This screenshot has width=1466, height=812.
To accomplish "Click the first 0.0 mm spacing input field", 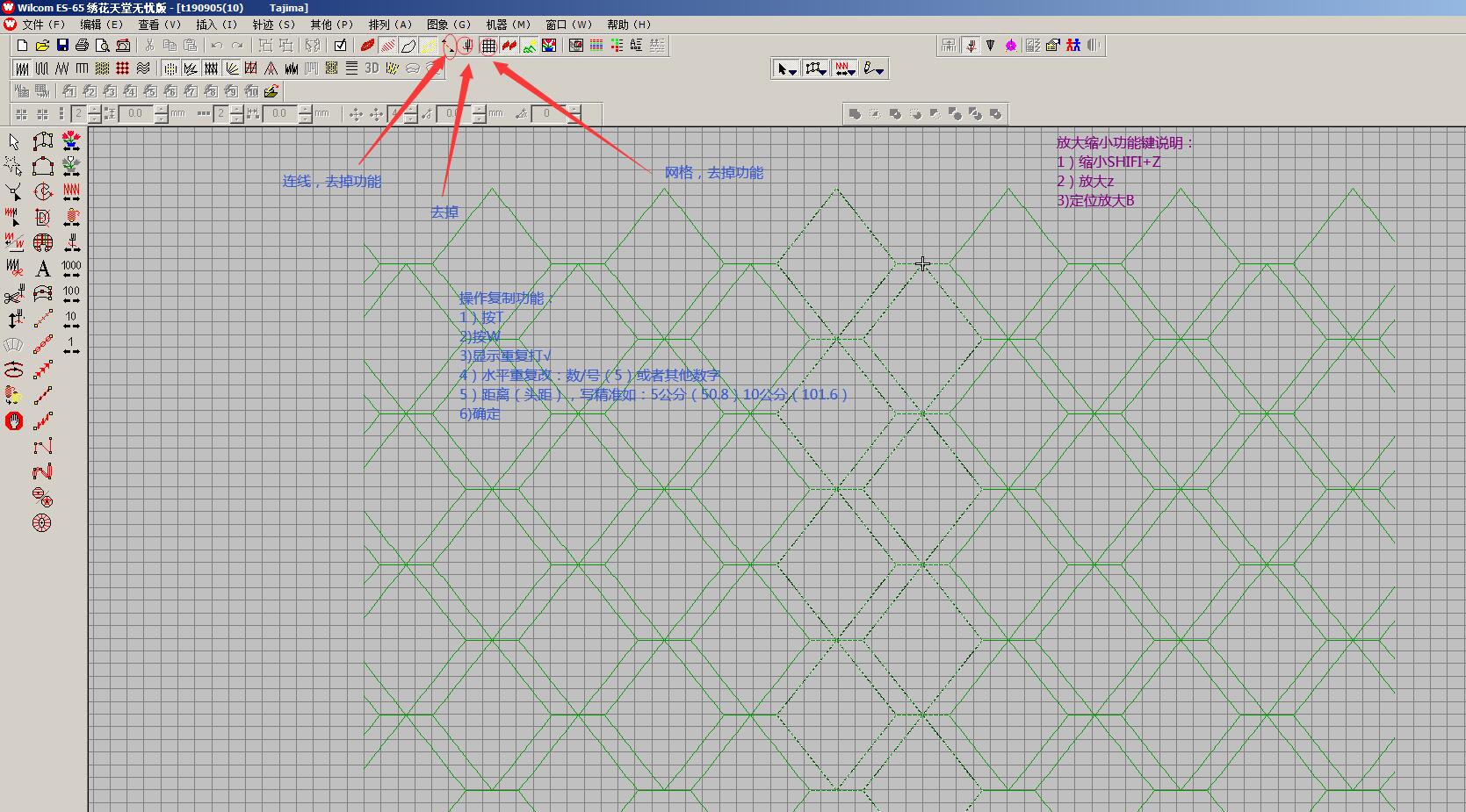I will click(136, 114).
